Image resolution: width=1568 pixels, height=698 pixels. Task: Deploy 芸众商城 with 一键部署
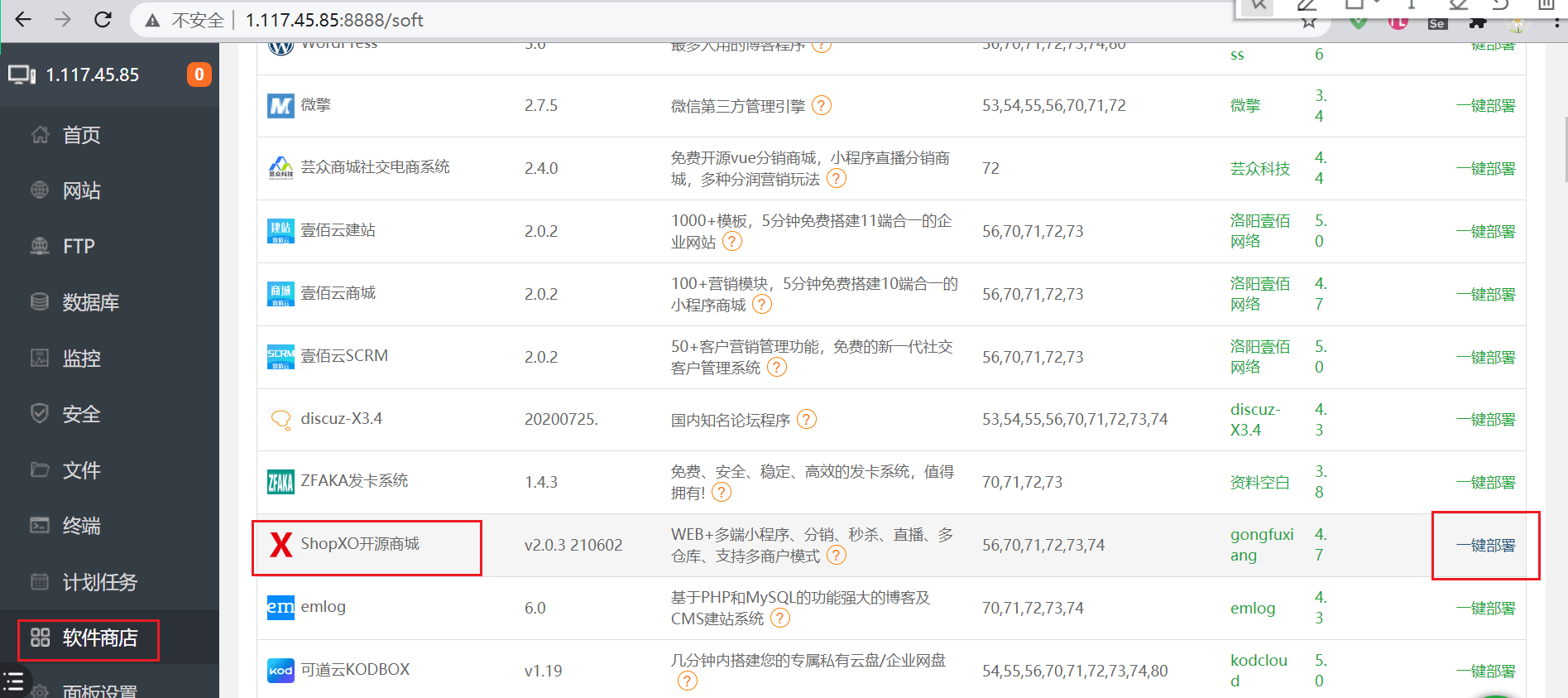coord(1486,169)
